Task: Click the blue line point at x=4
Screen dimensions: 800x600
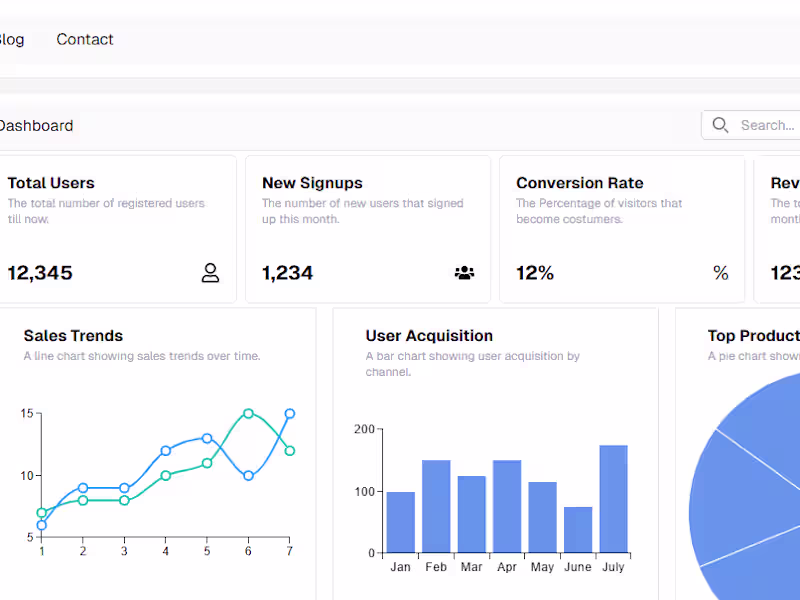Action: coord(165,451)
